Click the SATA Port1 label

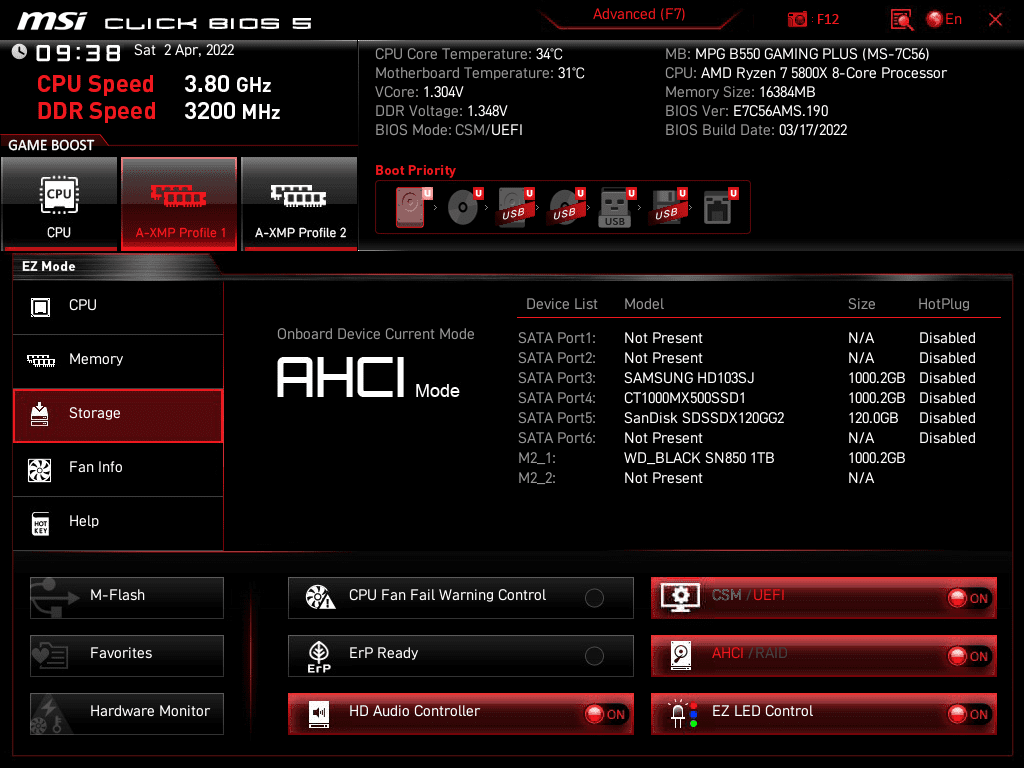click(x=557, y=338)
